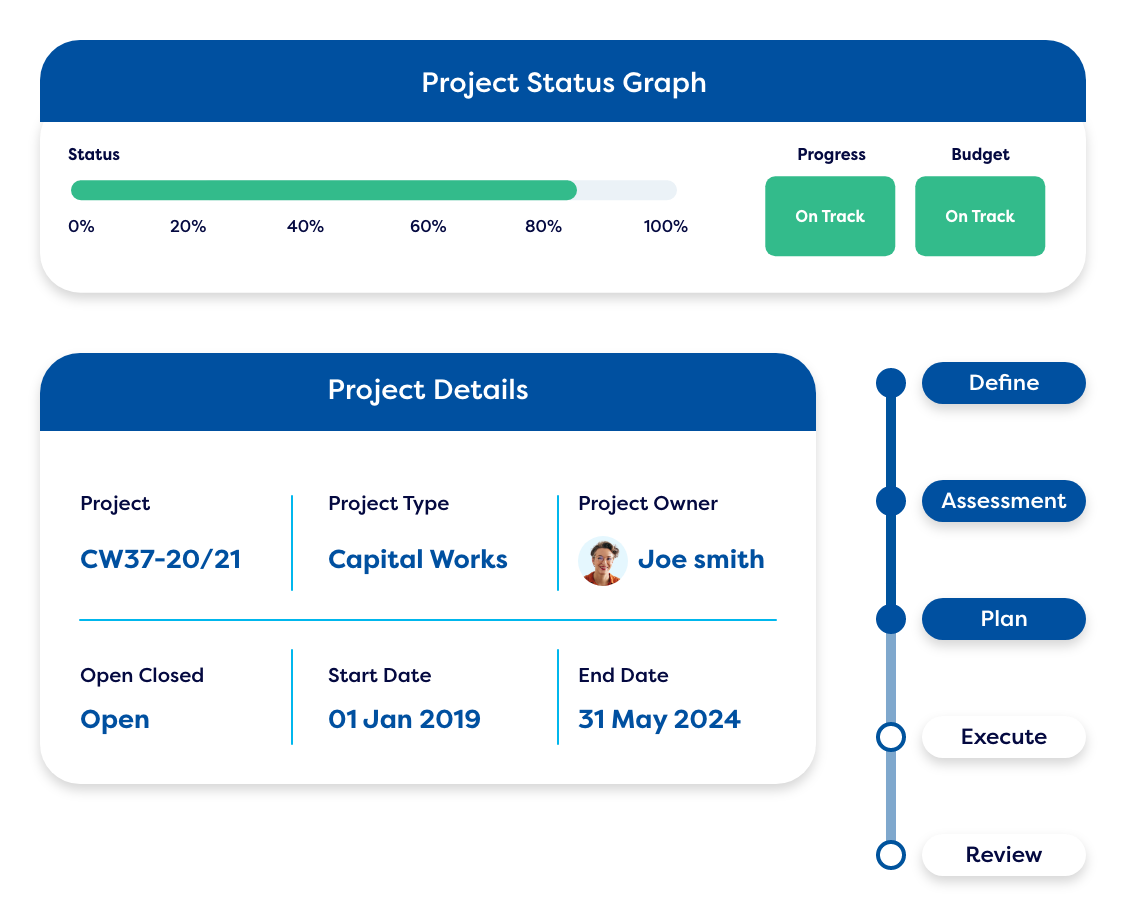Open the Define stage label

coord(1003,383)
